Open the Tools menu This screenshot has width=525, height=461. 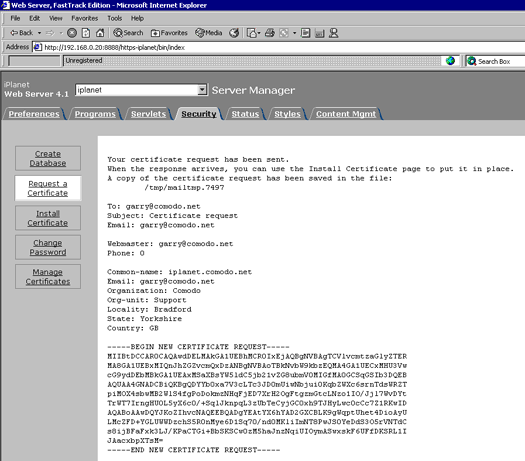tap(115, 18)
